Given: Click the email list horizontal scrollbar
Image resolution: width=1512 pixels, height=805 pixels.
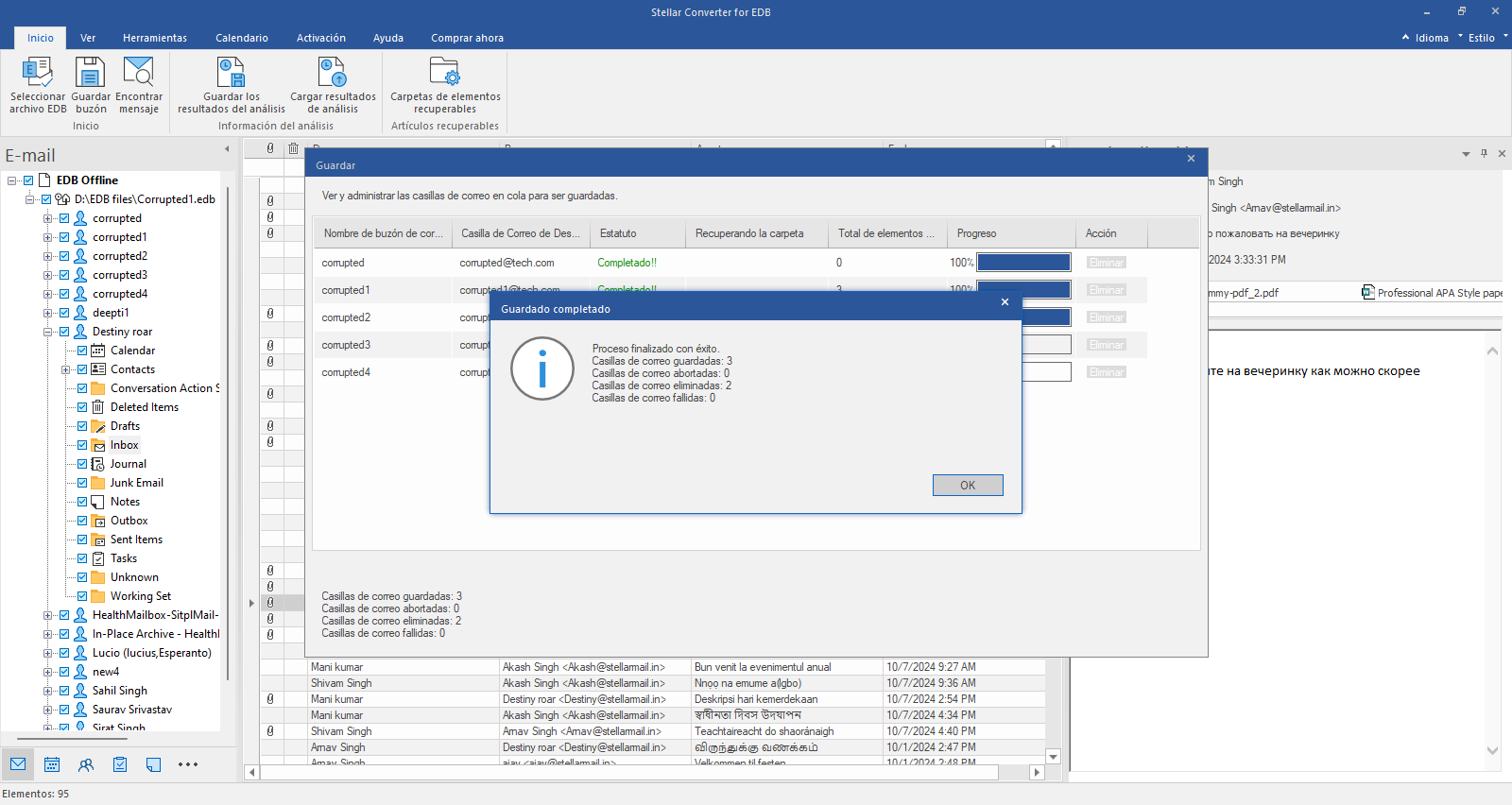Looking at the screenshot, I should pos(629,772).
